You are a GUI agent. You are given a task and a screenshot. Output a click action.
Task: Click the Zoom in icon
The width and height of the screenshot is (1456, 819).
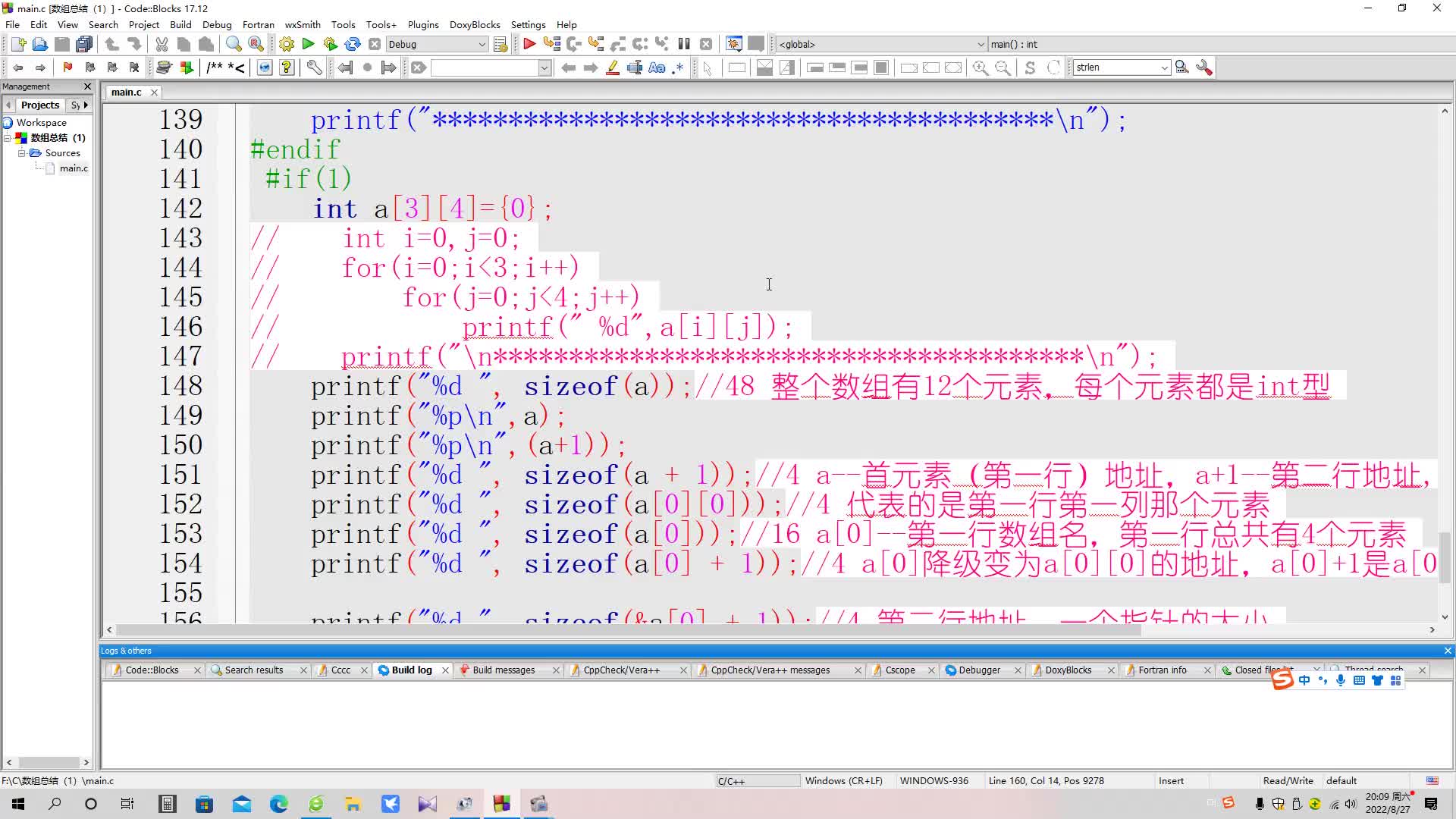click(x=981, y=67)
